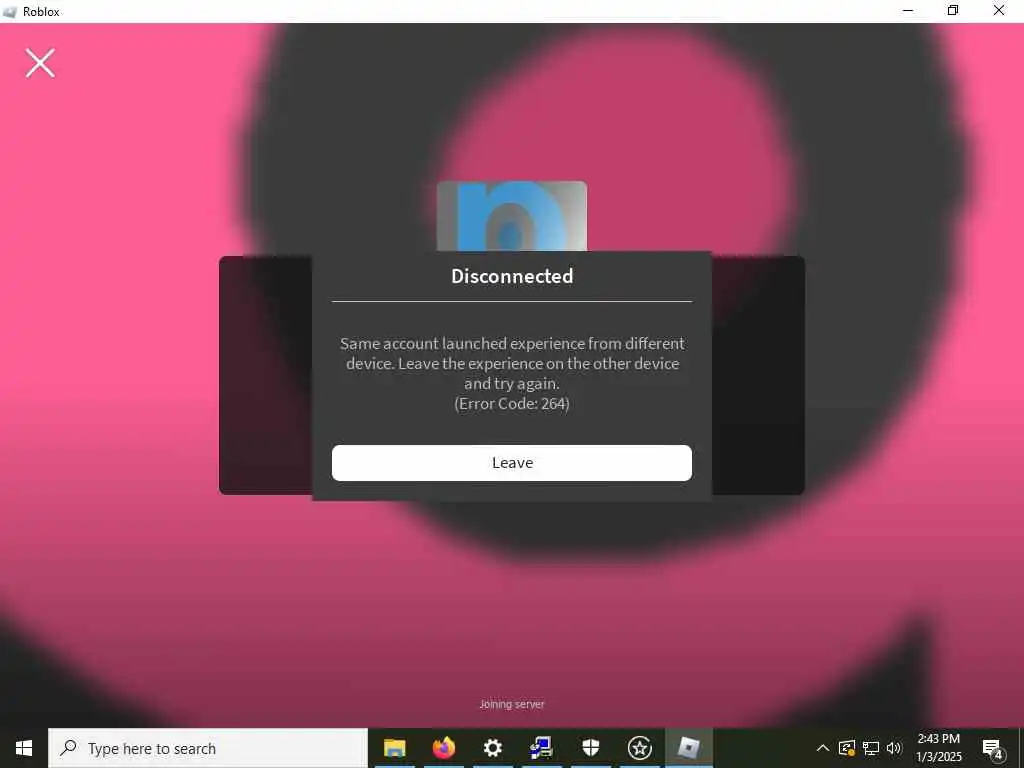The image size is (1024, 768).
Task: Open Windows Security shield in the taskbar
Action: click(x=590, y=748)
